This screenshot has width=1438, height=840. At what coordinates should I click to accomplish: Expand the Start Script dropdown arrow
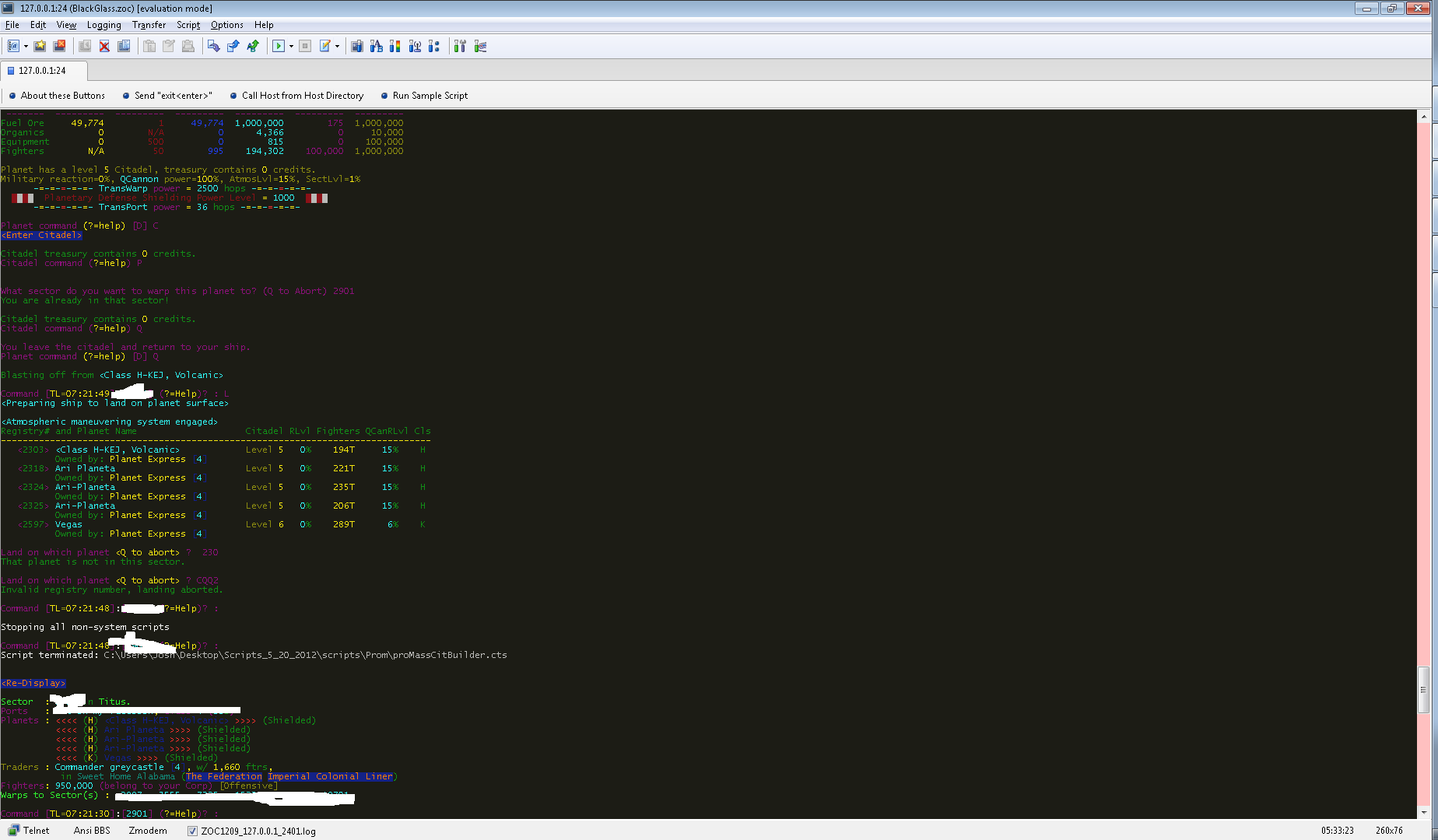click(291, 47)
